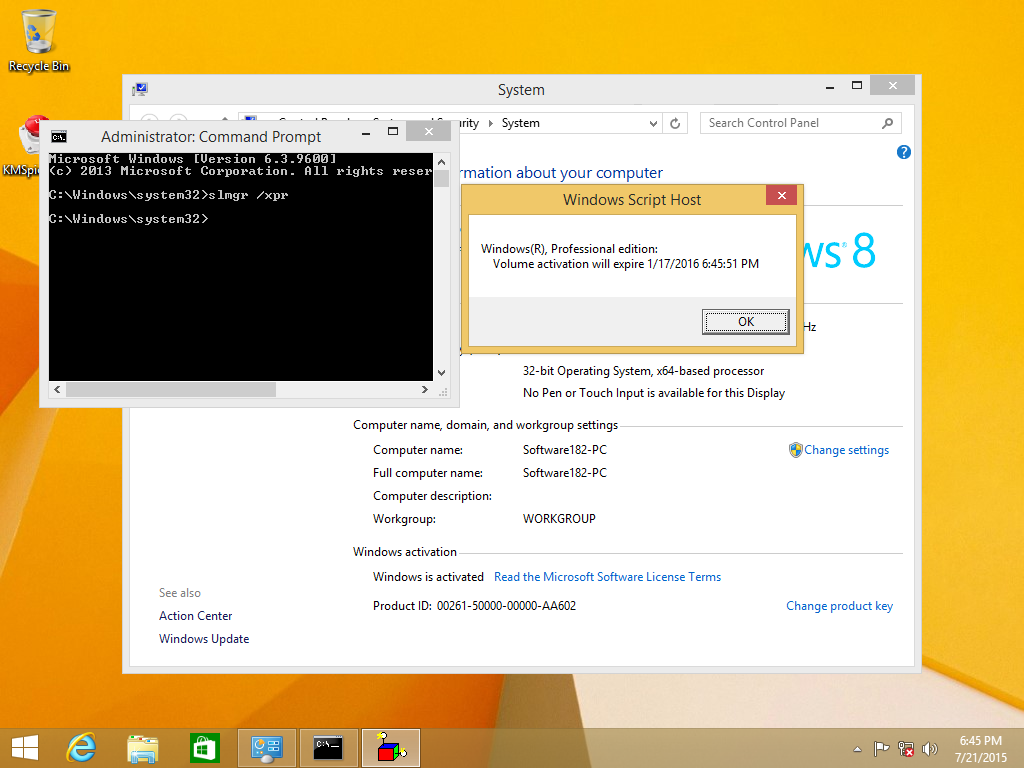Click Command Prompt left horizontal scroll arrow

[57, 389]
